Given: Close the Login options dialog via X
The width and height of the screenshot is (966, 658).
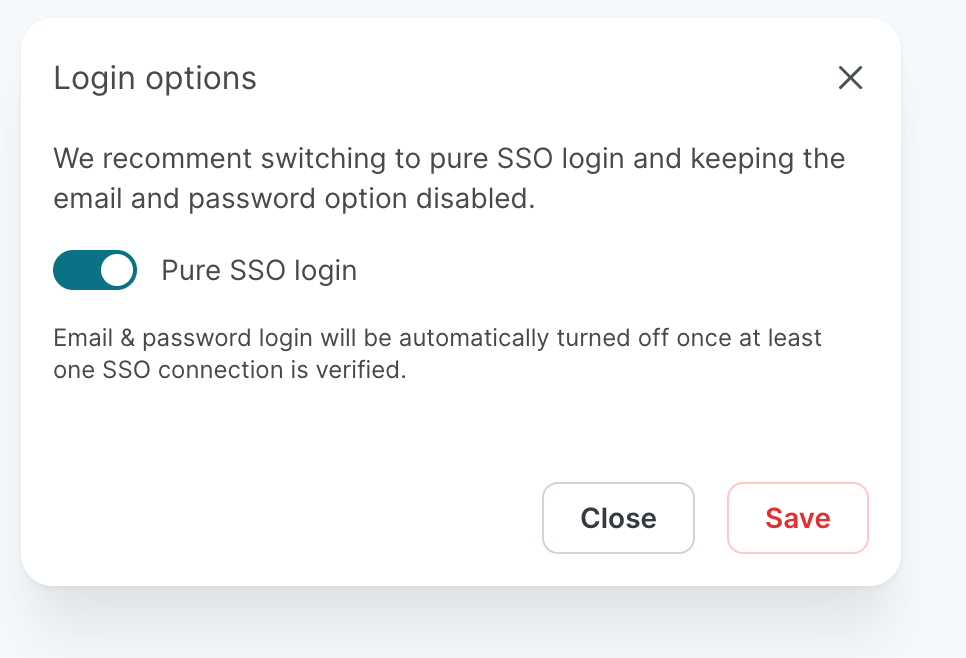Looking at the screenshot, I should click(x=850, y=78).
